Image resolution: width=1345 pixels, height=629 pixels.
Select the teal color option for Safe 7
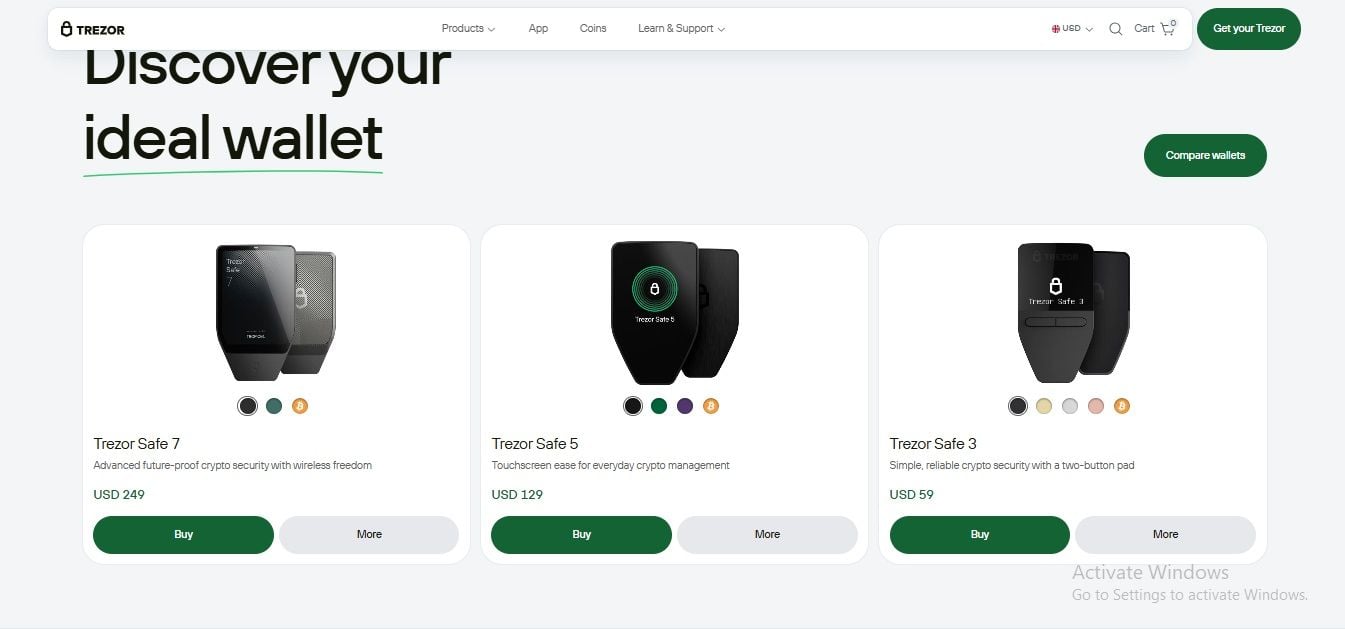click(274, 406)
